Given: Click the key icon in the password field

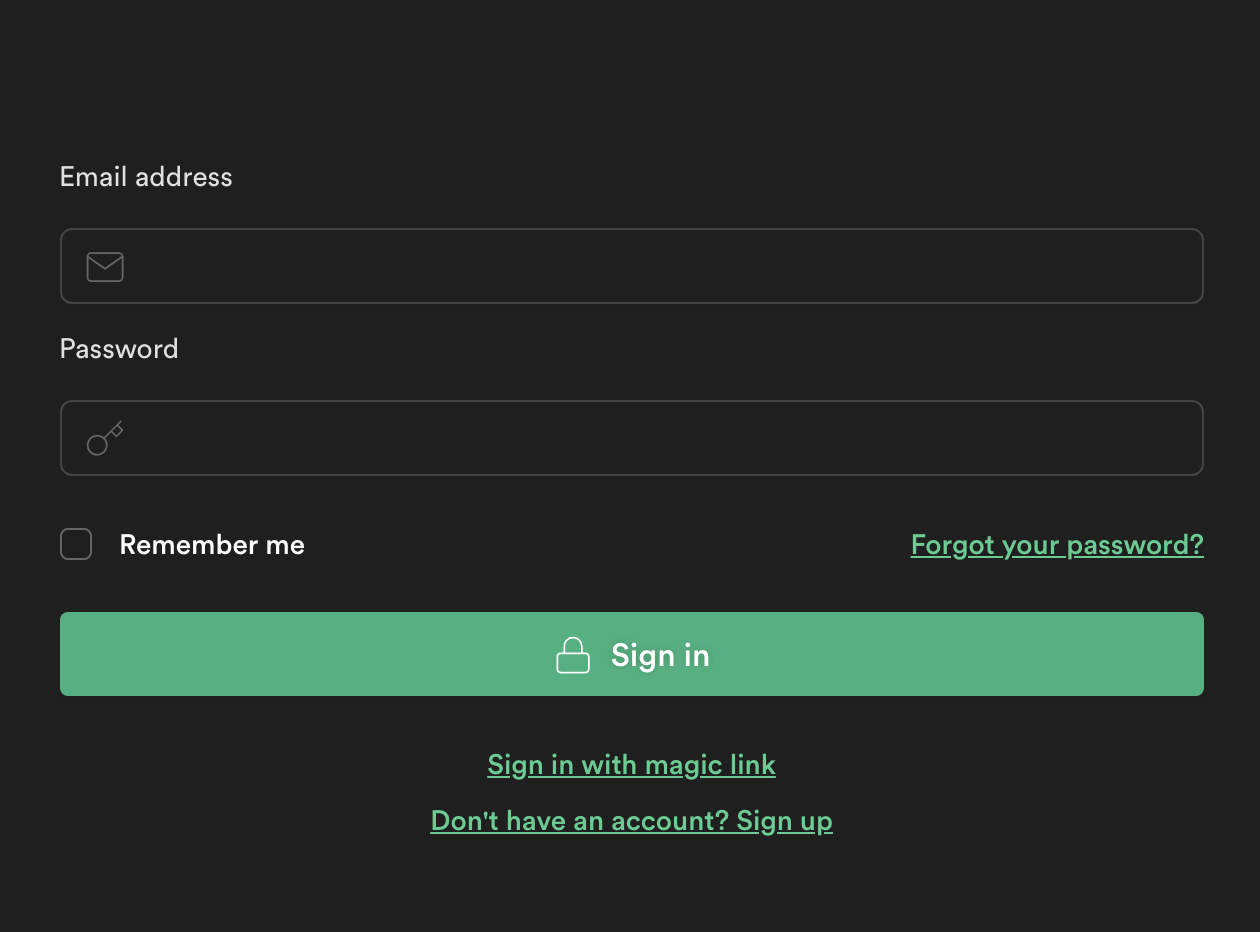Looking at the screenshot, I should (x=105, y=439).
